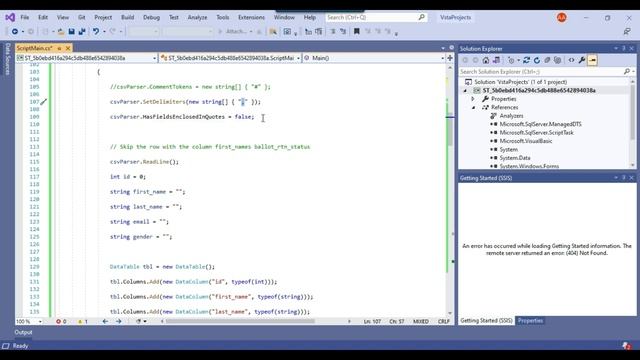Screen dimensions: 640x360
Task: Click the screwdriver quick actions icon at line 107
Action: click(x=44, y=102)
